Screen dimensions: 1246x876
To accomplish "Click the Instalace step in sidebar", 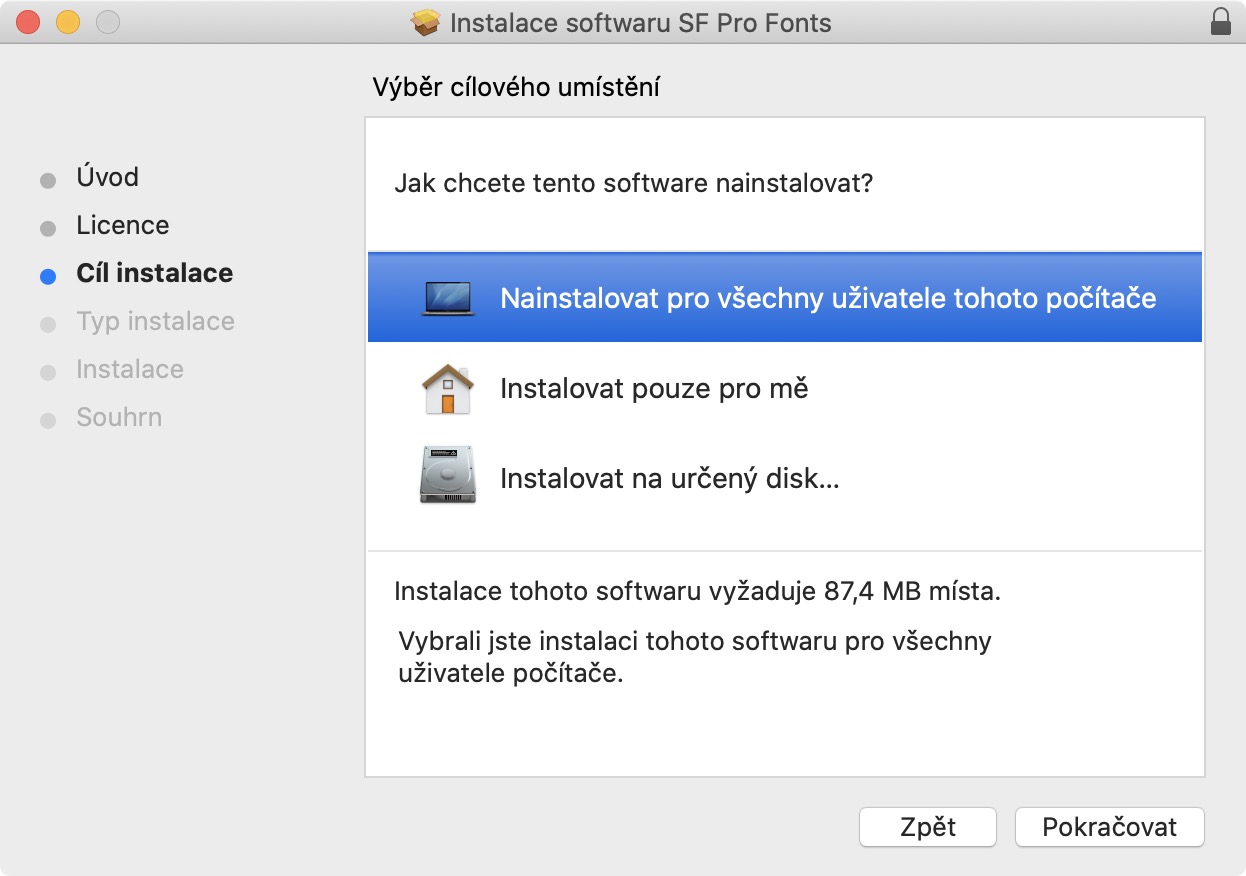I will point(130,370).
